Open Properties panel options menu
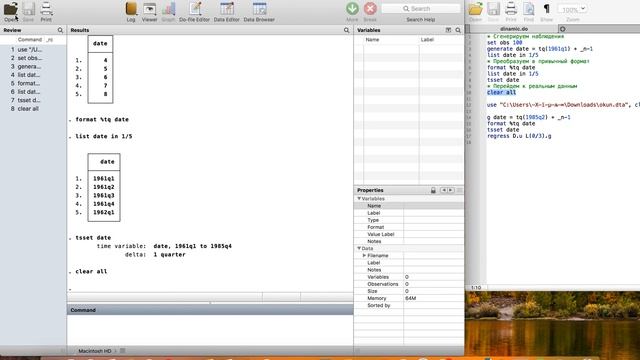 [460, 190]
